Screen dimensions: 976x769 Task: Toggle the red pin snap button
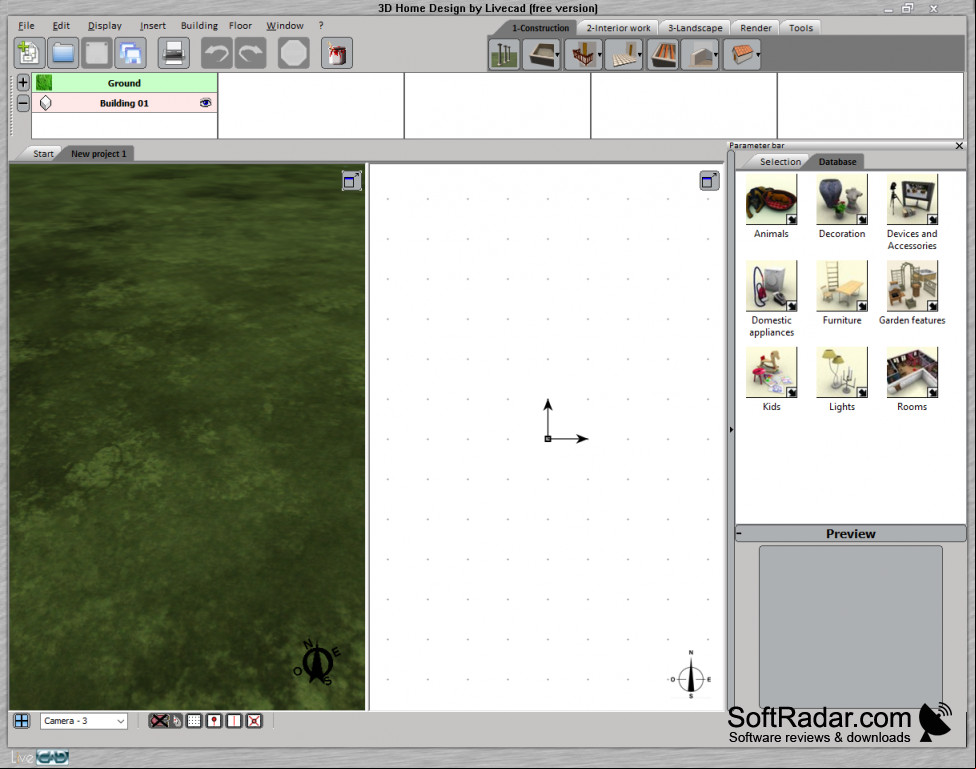coord(214,721)
